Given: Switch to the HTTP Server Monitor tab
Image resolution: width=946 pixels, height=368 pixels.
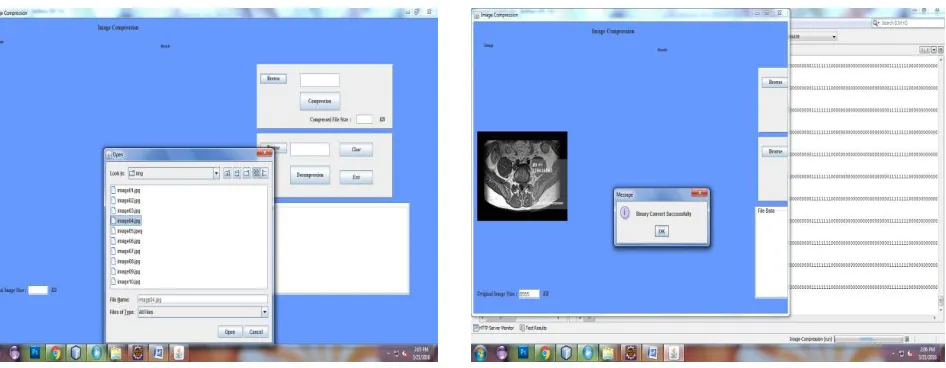Looking at the screenshot, I should pyautogui.click(x=493, y=328).
